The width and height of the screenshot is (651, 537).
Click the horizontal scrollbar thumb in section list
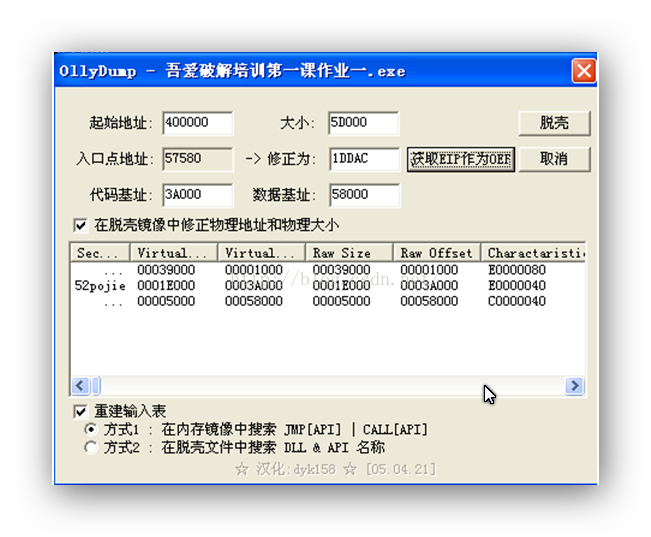tap(96, 386)
